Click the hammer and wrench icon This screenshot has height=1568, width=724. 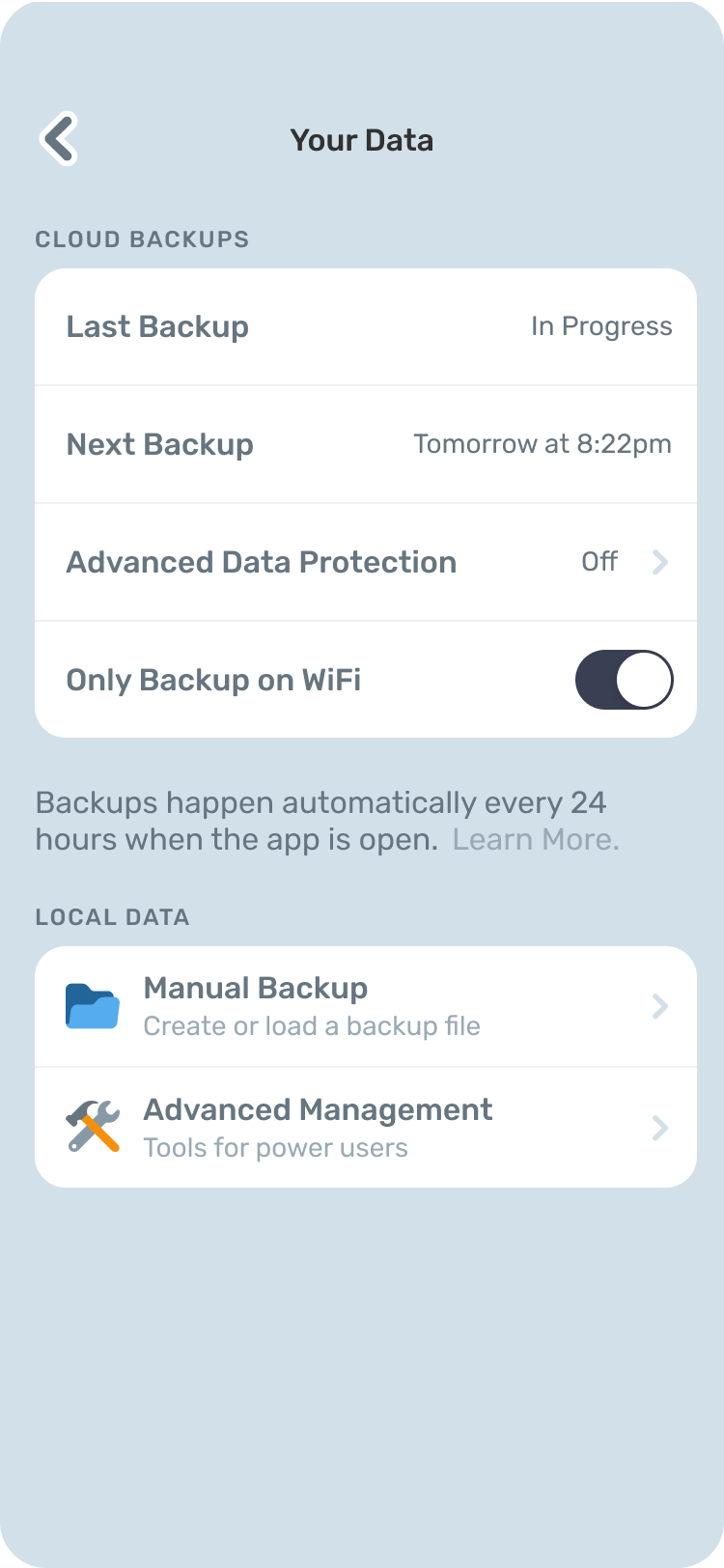(93, 1127)
